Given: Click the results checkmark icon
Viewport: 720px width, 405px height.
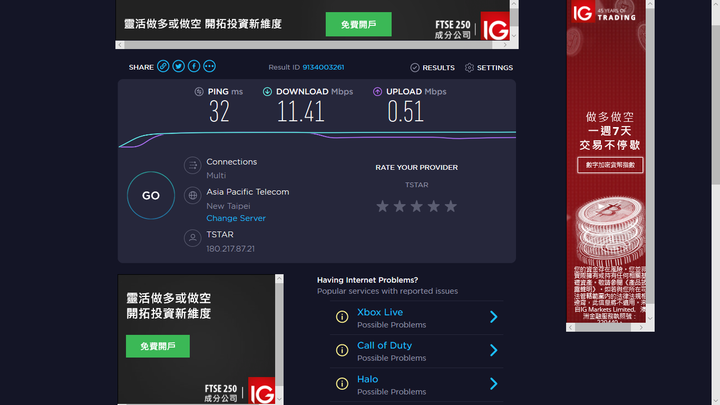Looking at the screenshot, I should (415, 68).
